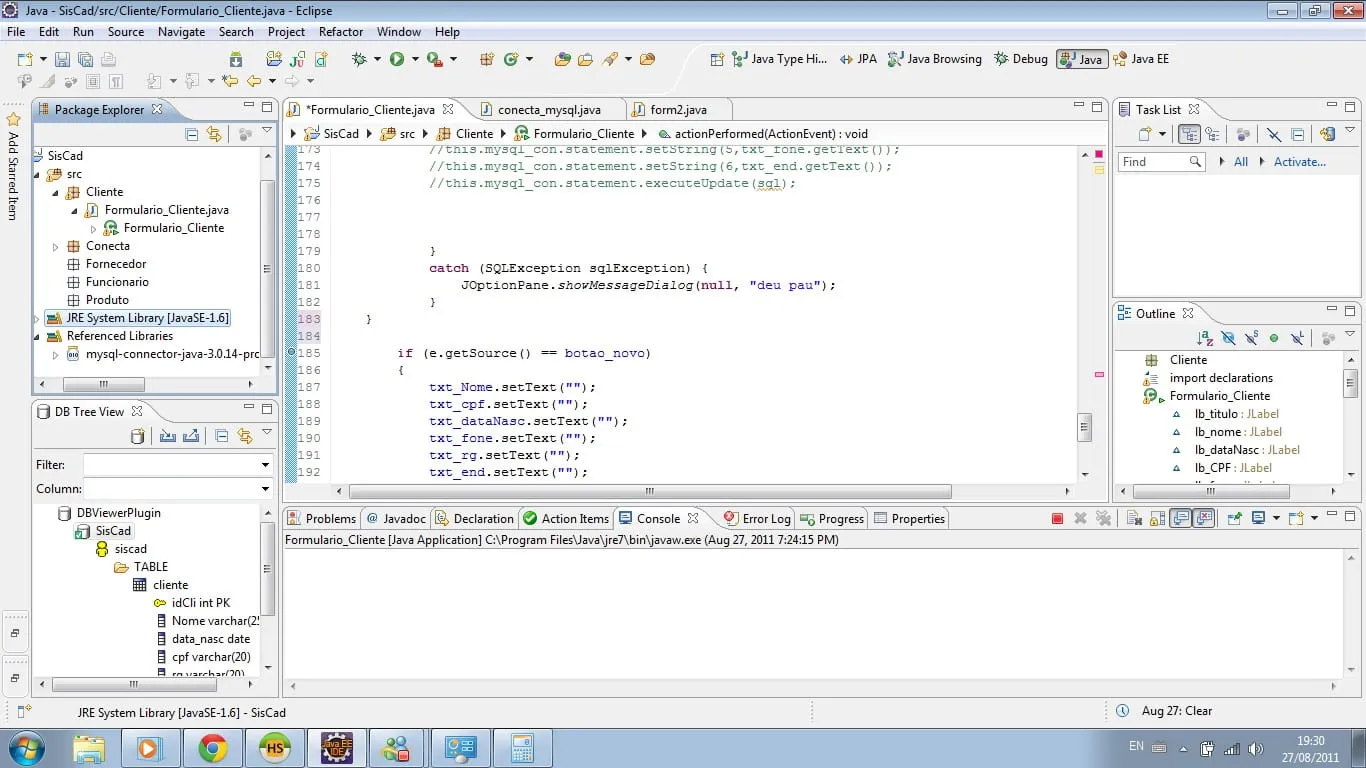
Task: Click the Debug bug icon in toolbar
Action: coord(360,59)
